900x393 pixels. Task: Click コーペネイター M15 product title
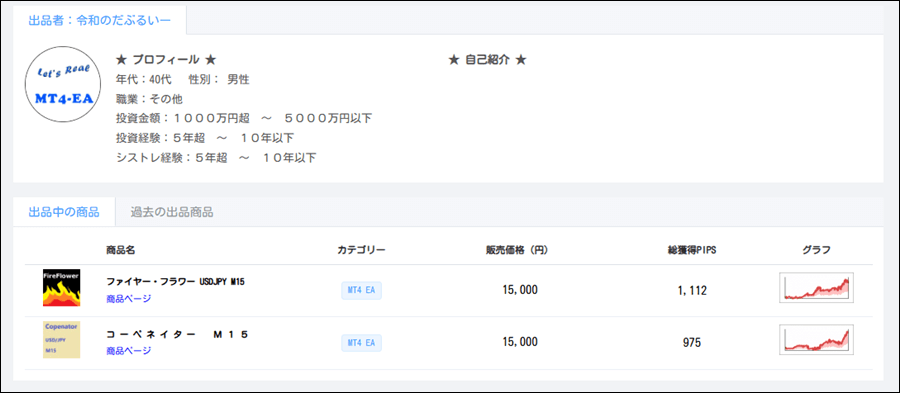(178, 334)
